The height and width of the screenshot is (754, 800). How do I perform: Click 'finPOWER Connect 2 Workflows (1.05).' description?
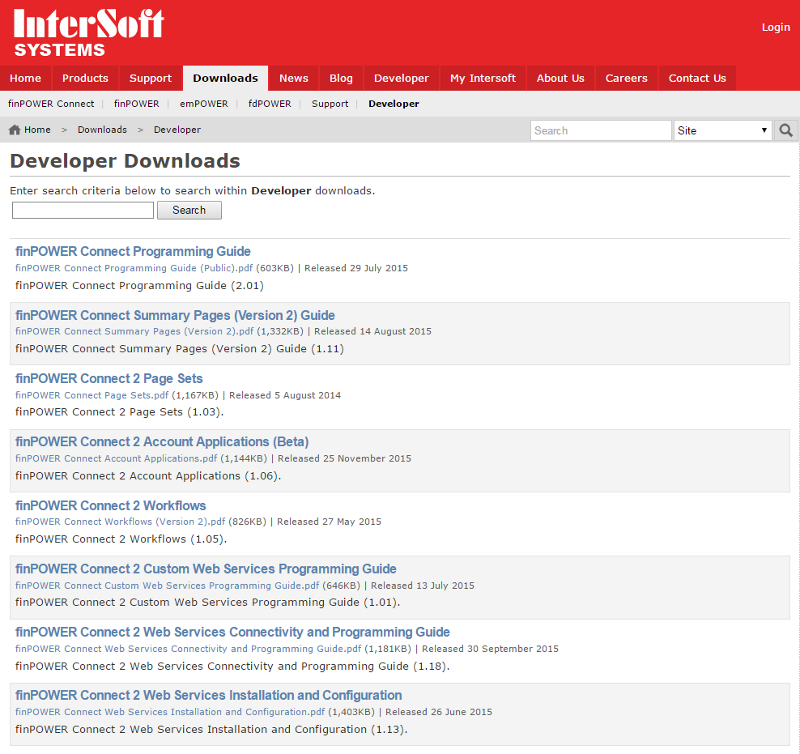pos(121,539)
